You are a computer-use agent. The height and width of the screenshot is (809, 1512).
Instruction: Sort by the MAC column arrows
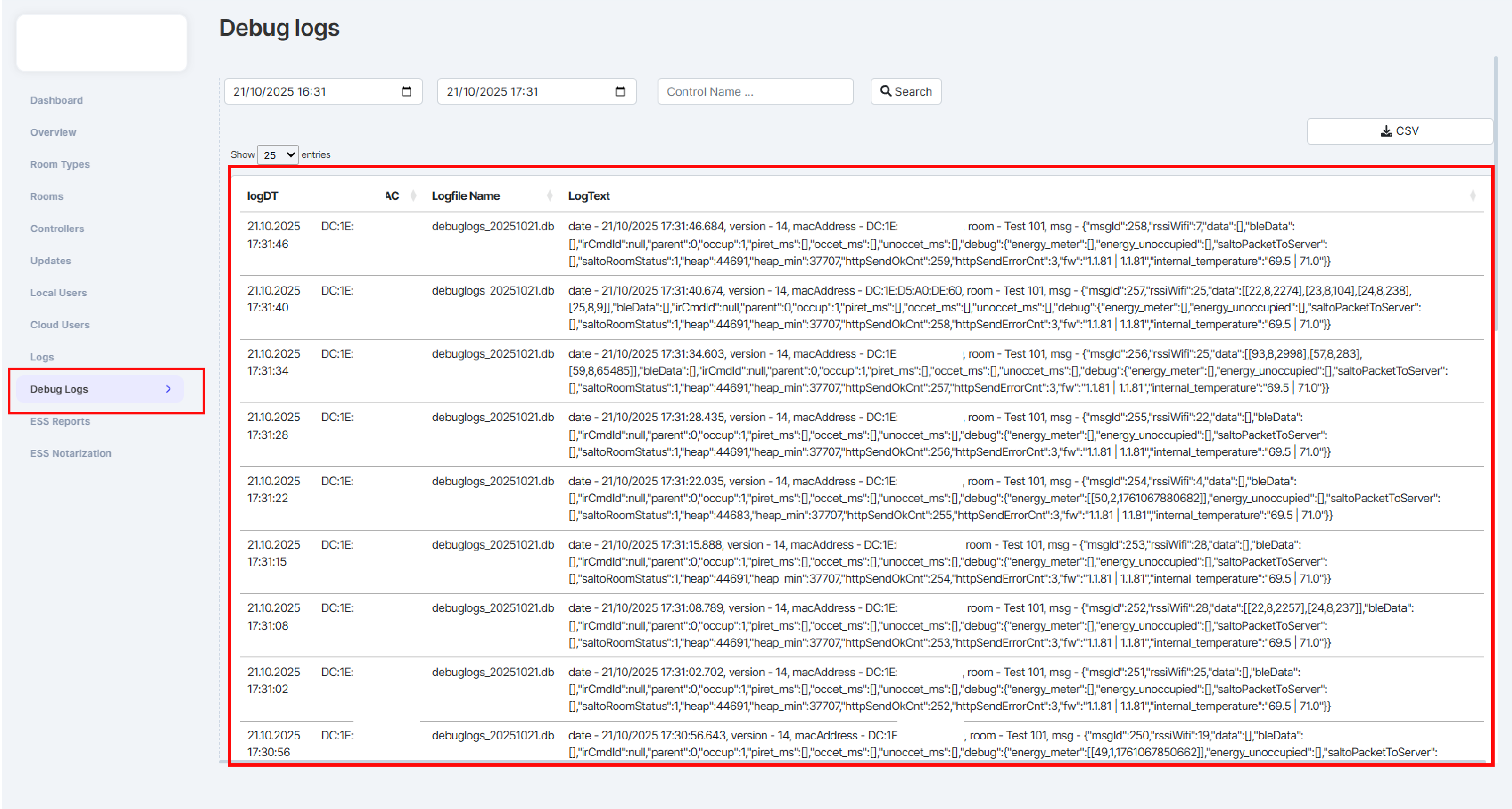(413, 196)
